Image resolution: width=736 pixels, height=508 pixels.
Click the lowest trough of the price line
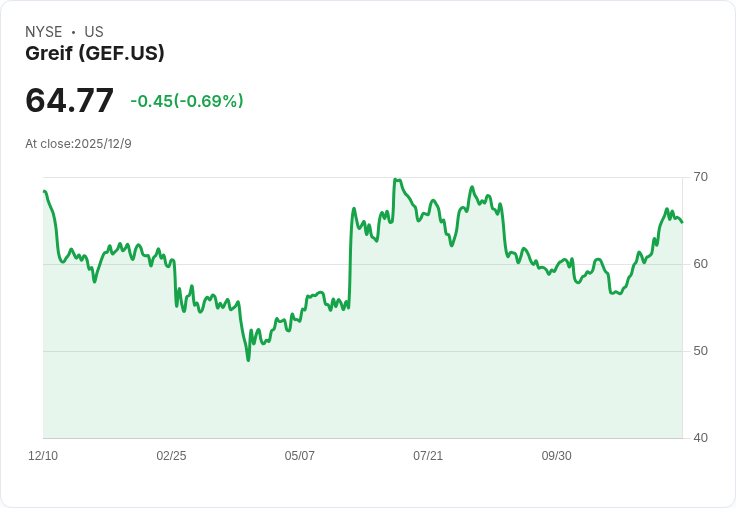pyautogui.click(x=248, y=359)
